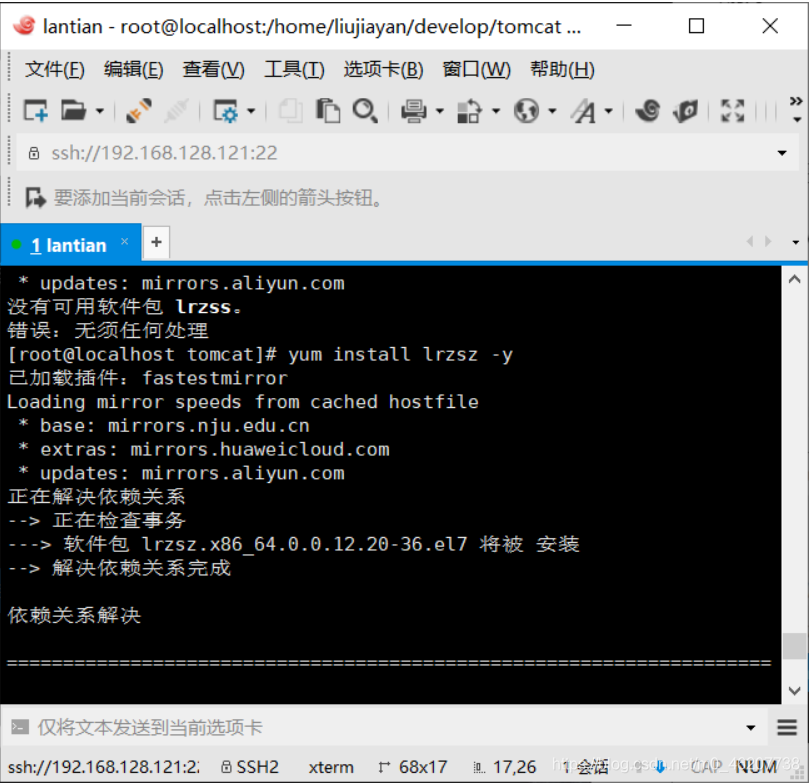Expand the Open Session dropdown arrow
The width and height of the screenshot is (810, 783).
(100, 111)
